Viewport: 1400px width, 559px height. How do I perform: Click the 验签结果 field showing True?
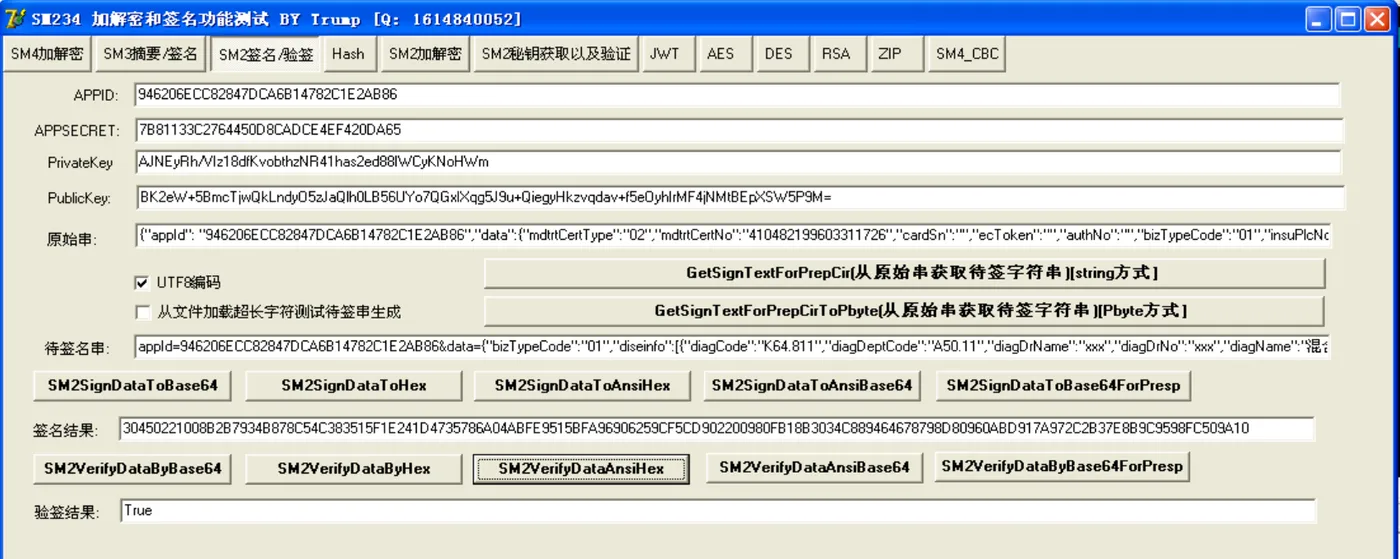tap(717, 511)
